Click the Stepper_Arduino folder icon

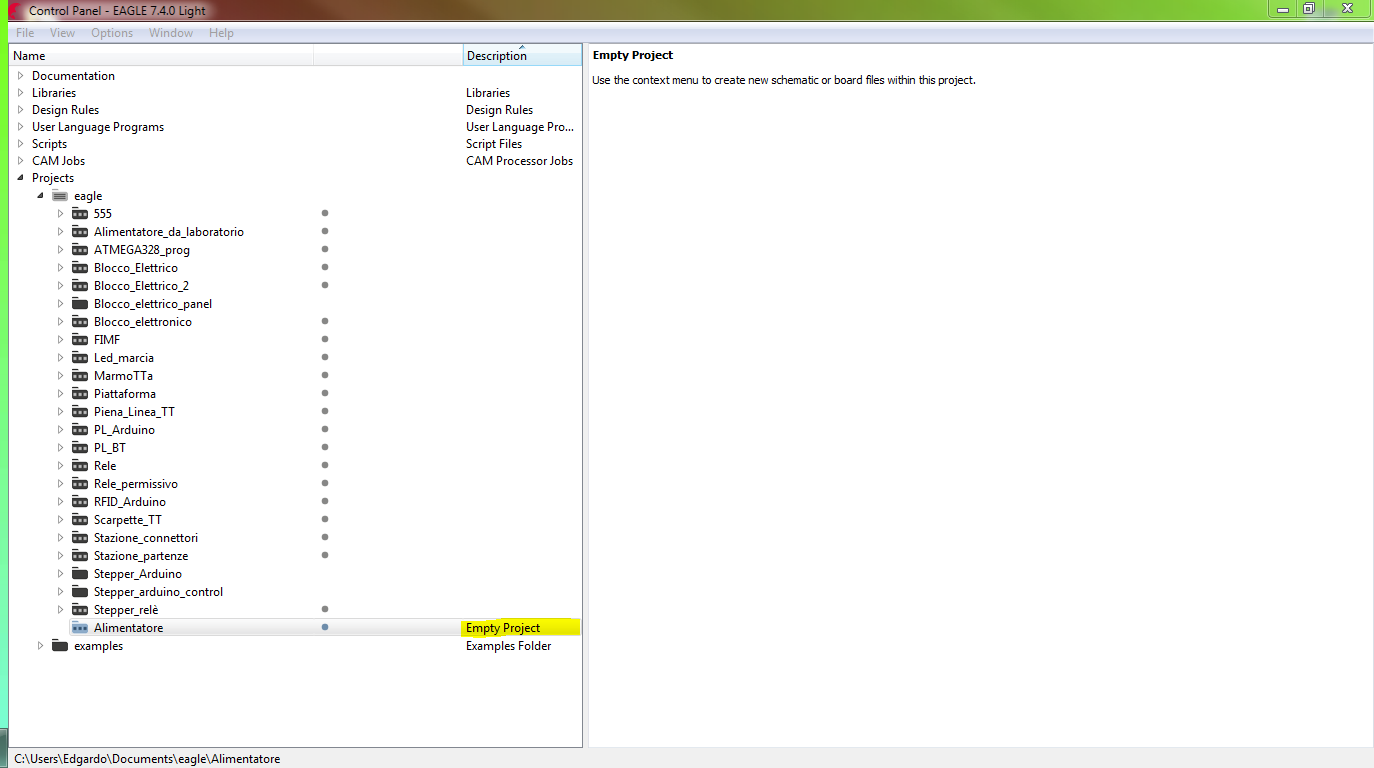tap(80, 574)
